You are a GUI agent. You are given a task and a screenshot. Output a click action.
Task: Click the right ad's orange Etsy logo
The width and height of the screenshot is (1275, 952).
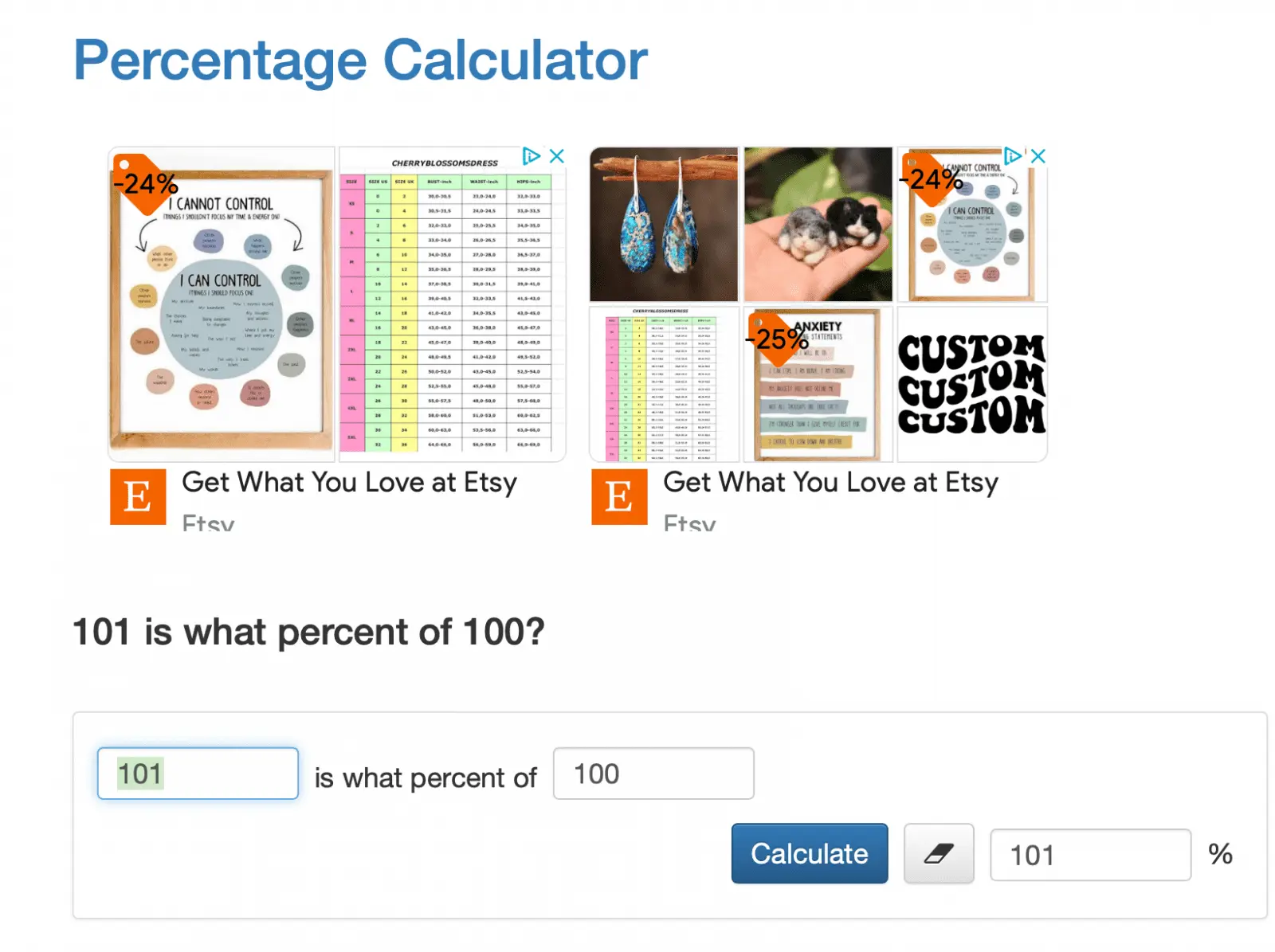[x=619, y=497]
